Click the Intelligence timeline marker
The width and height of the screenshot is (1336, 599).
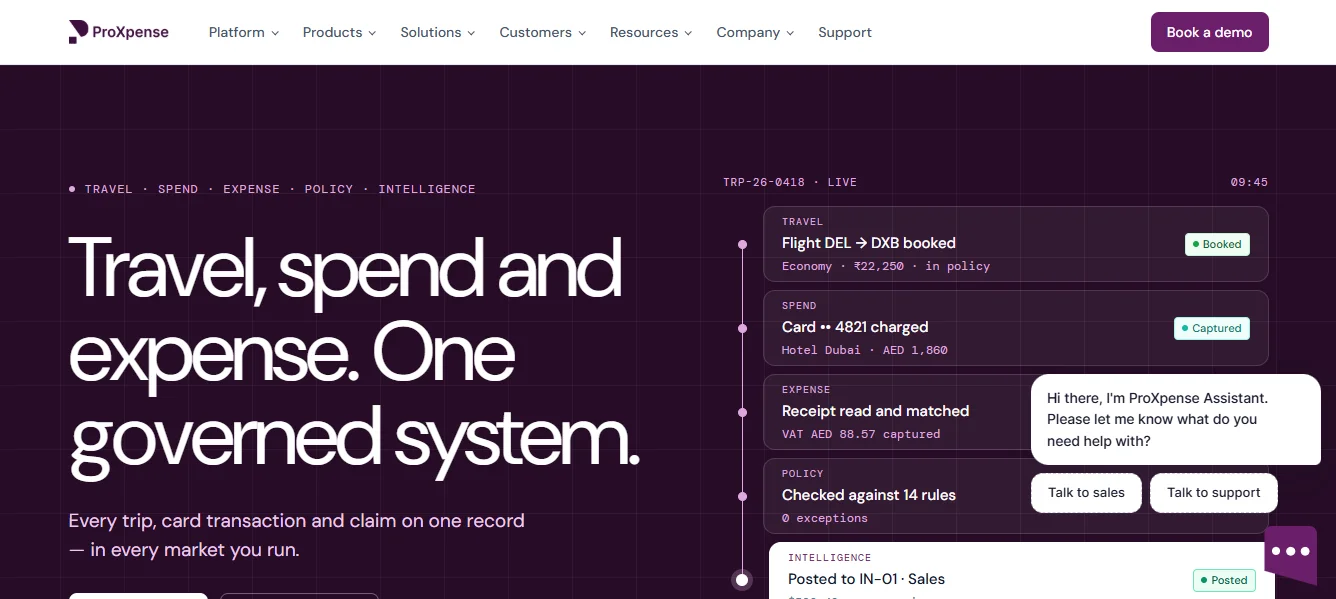coord(742,579)
